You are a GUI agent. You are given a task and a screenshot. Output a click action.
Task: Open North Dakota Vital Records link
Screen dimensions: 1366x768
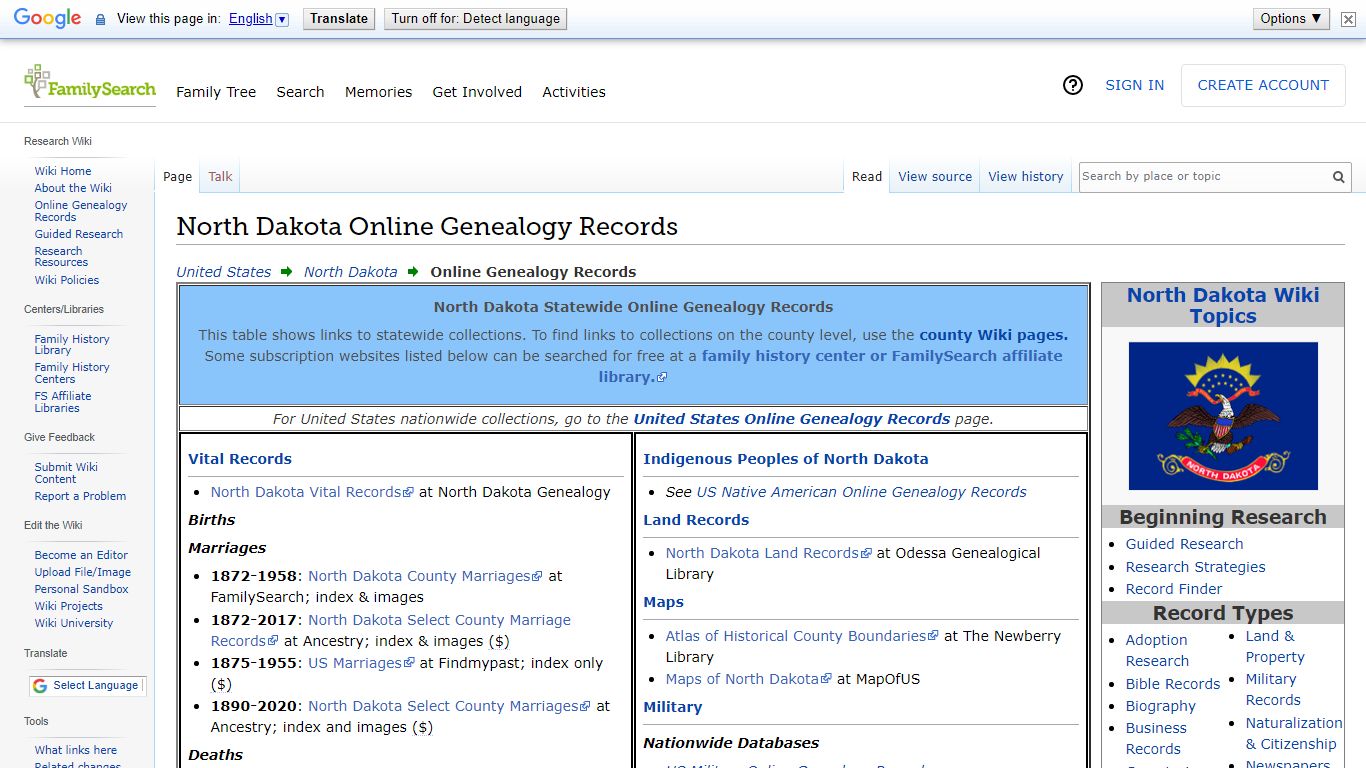point(312,492)
